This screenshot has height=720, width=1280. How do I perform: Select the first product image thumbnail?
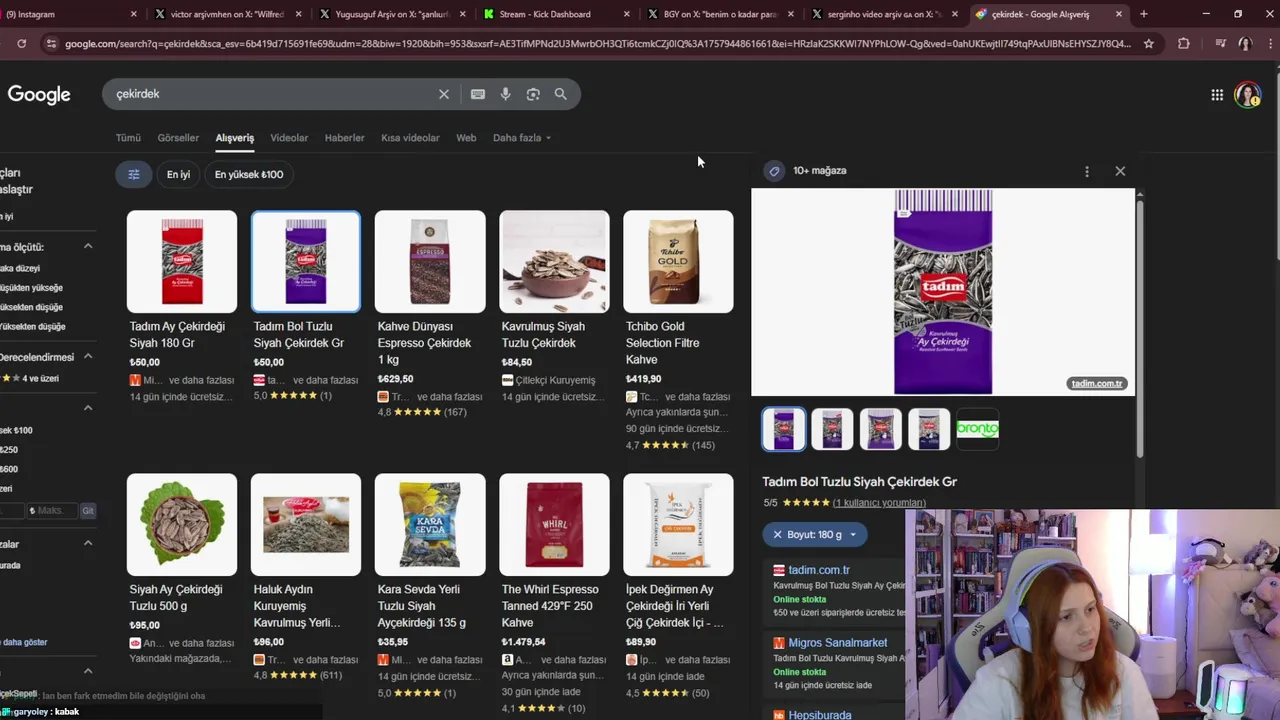(x=784, y=429)
